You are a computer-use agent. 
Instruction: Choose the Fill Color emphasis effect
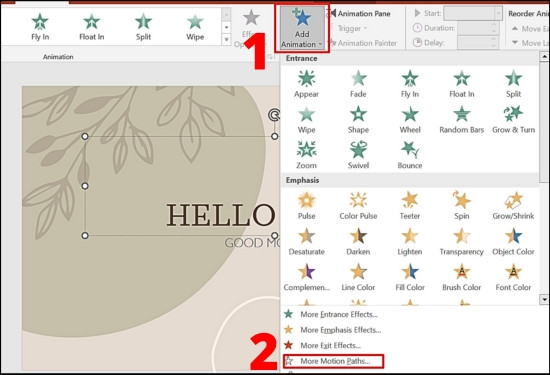pos(410,277)
